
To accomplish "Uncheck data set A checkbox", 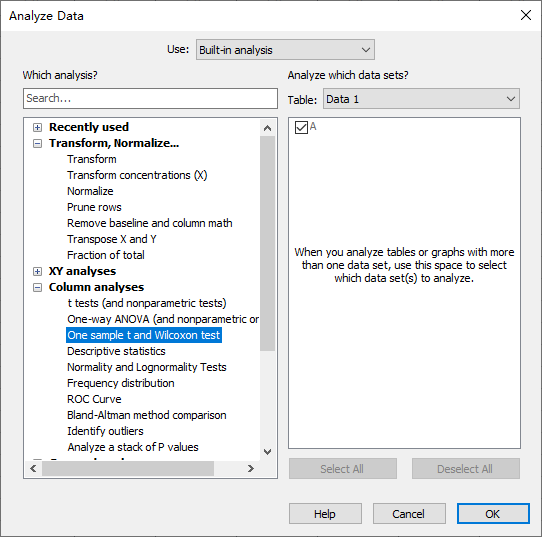I will tap(301, 127).
